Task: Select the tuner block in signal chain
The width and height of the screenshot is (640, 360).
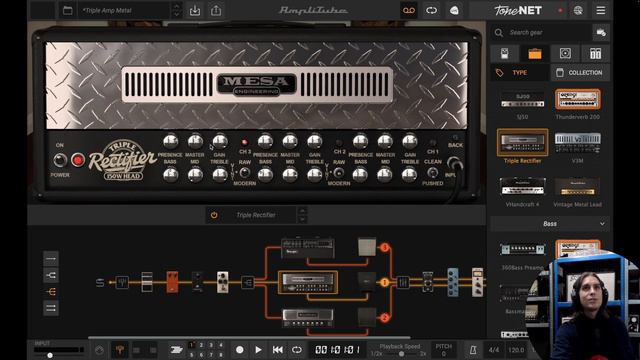Action: (x=122, y=282)
